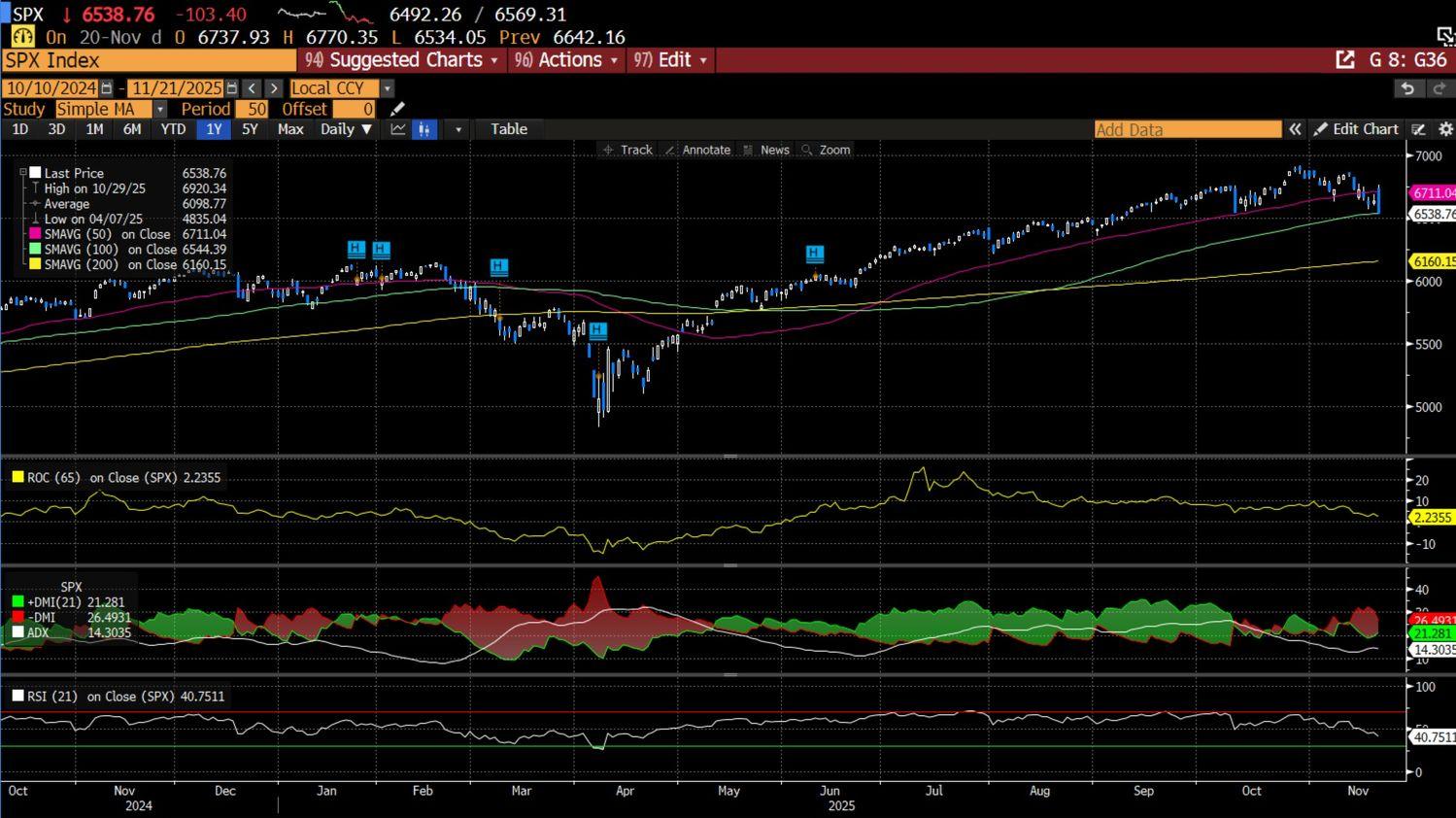The image size is (1456, 818).
Task: Switch to Table view
Action: [508, 129]
